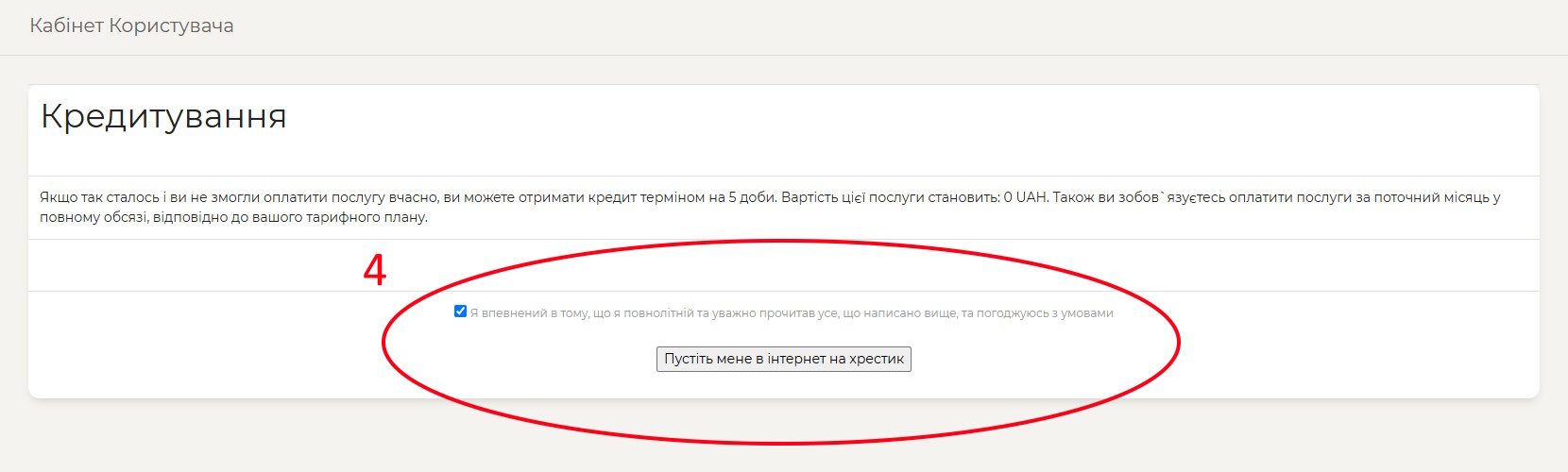The height and width of the screenshot is (472, 1568).
Task: Click the credit description paragraph beginning 'Якщо так сталось'
Action: pyautogui.click(x=770, y=207)
